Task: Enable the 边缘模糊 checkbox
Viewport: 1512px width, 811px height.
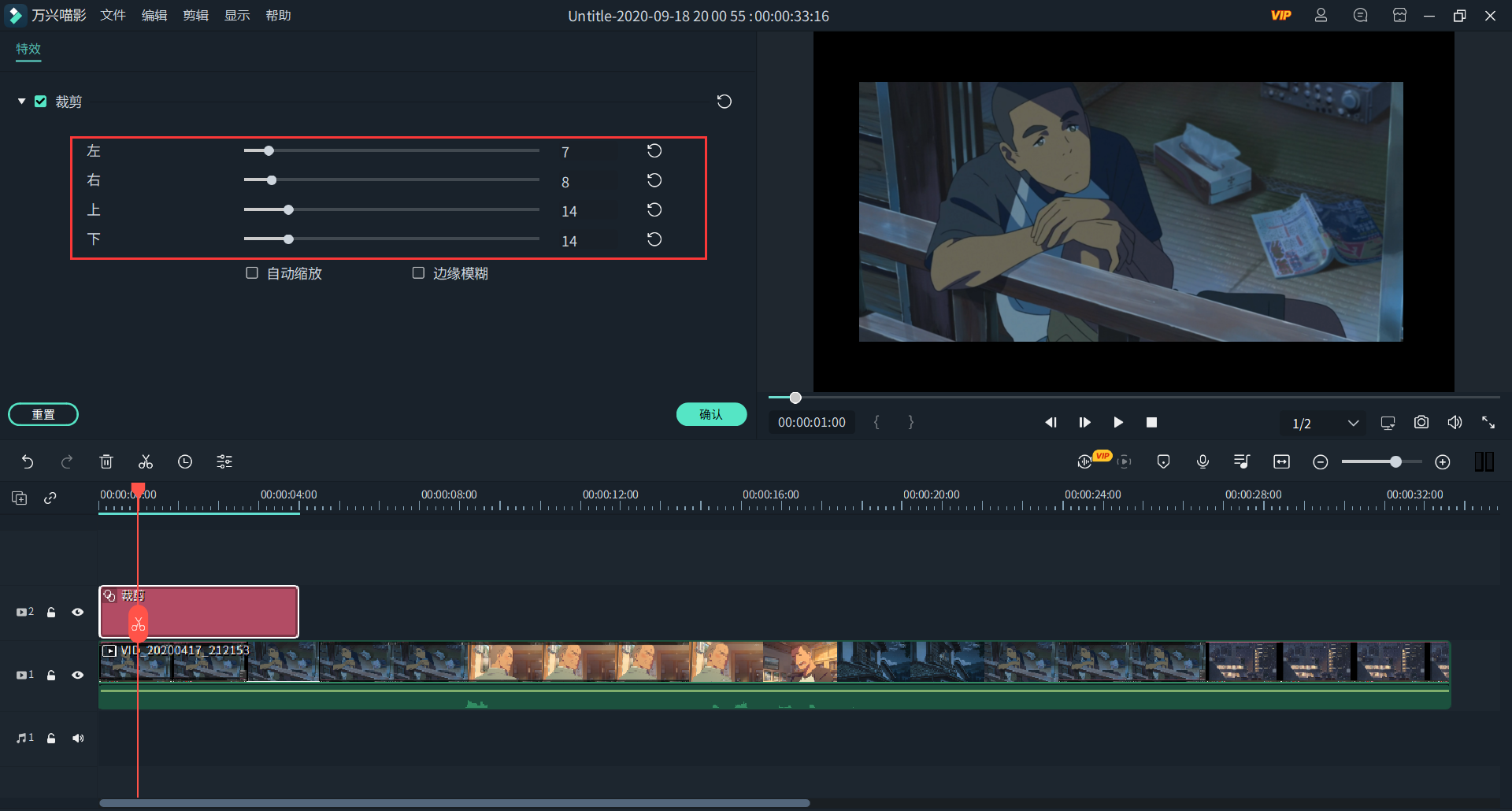Action: (418, 273)
